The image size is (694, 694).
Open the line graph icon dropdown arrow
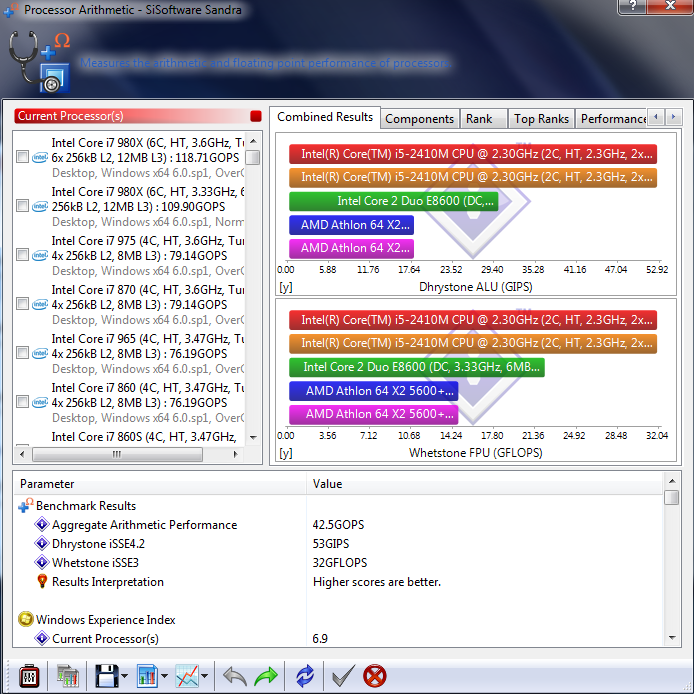(204, 676)
